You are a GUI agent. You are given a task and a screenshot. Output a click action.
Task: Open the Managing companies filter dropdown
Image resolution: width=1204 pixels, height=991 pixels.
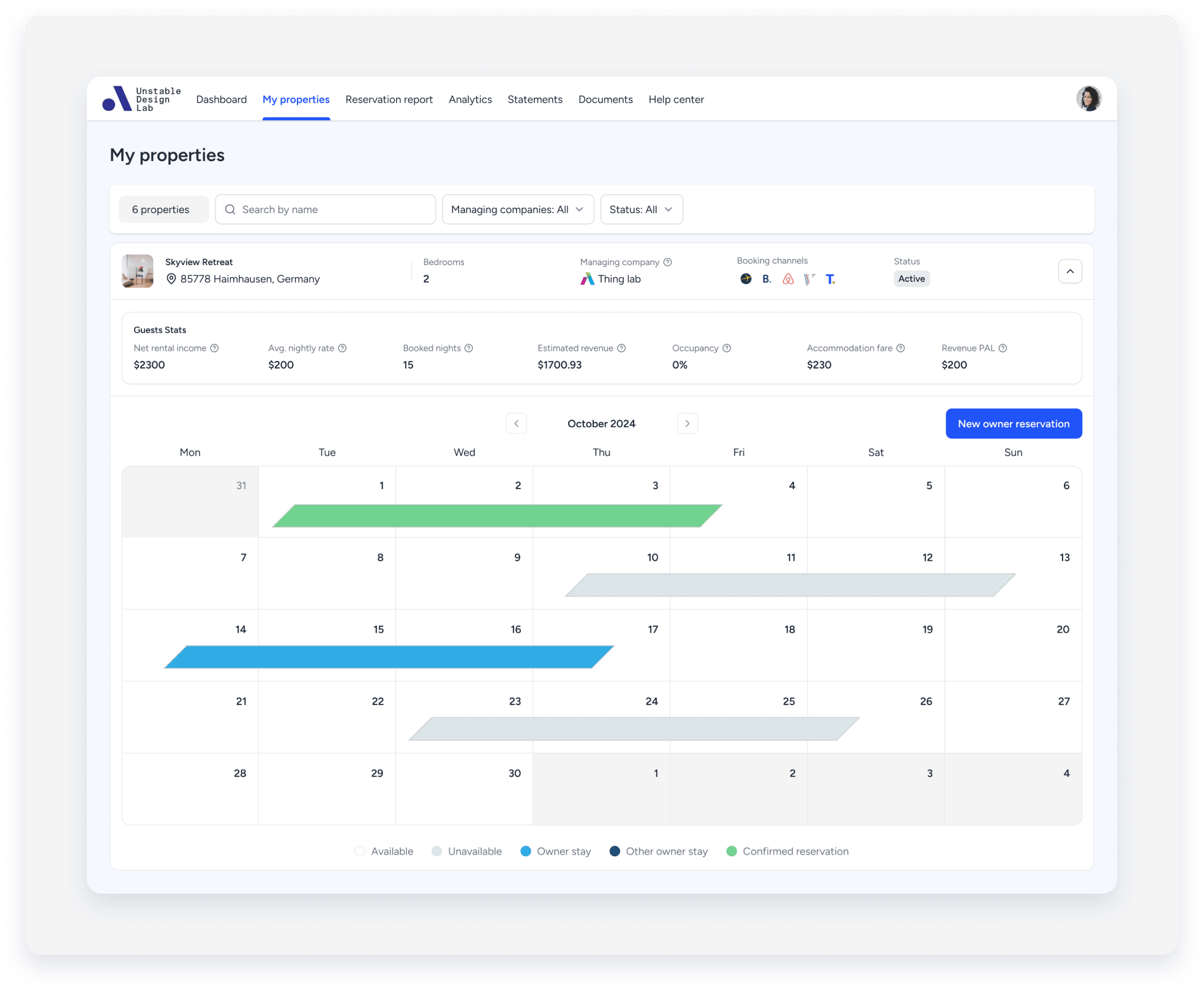coord(517,209)
